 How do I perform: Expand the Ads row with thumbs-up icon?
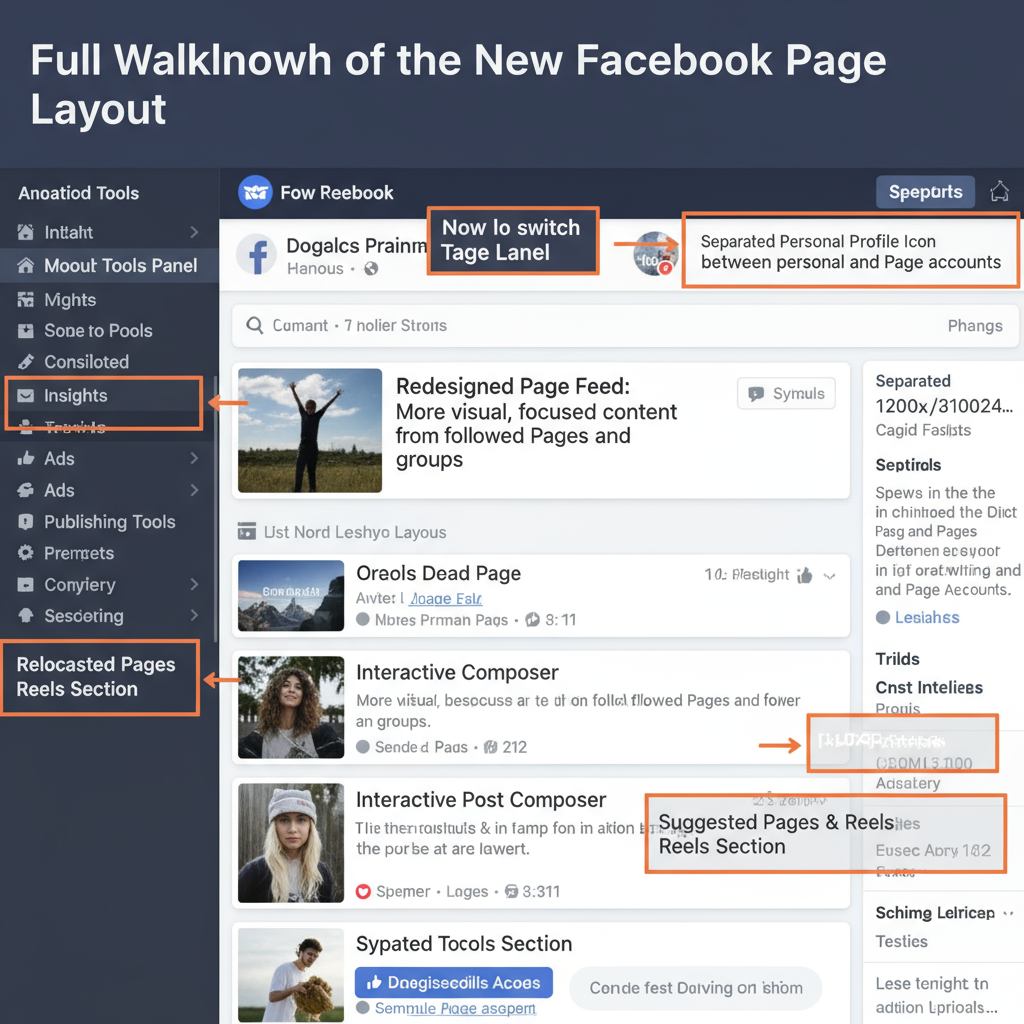tap(194, 458)
